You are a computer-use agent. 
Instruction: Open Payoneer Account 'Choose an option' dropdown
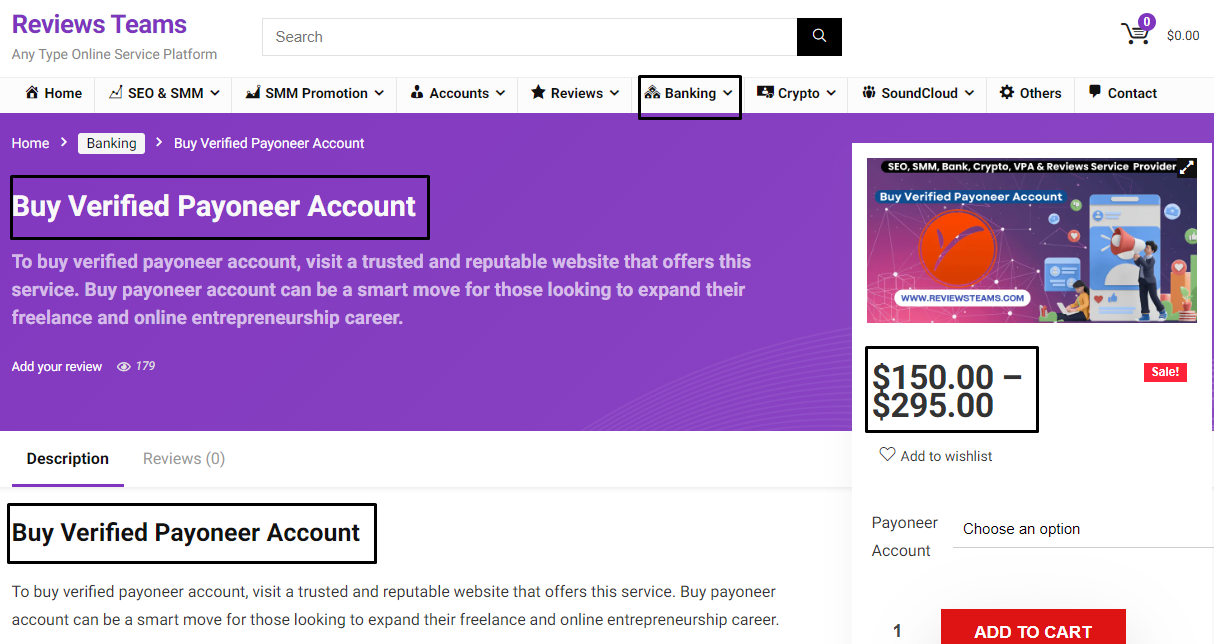click(x=1083, y=529)
